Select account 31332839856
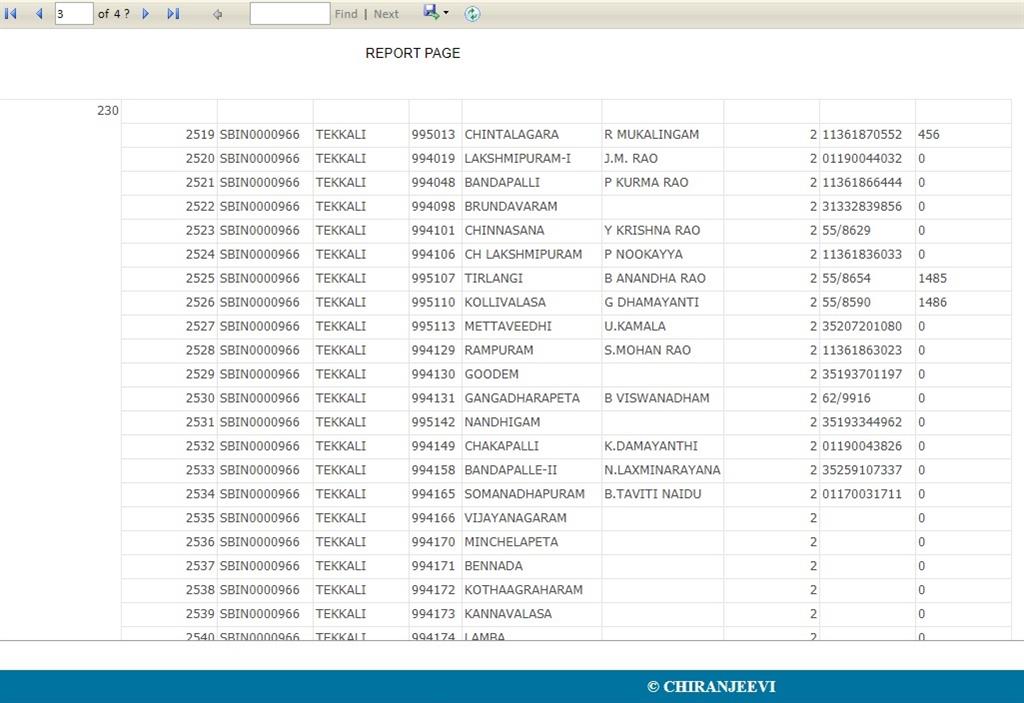 click(x=861, y=206)
